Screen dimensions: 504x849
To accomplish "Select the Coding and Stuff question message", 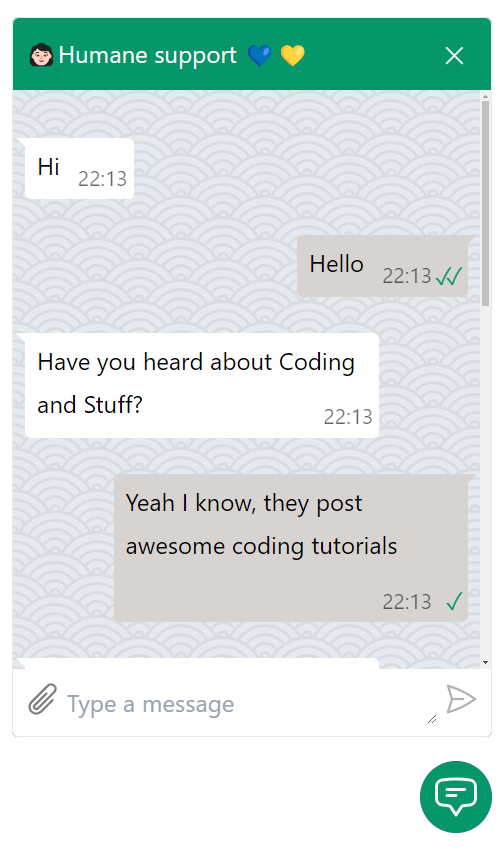I will 202,386.
